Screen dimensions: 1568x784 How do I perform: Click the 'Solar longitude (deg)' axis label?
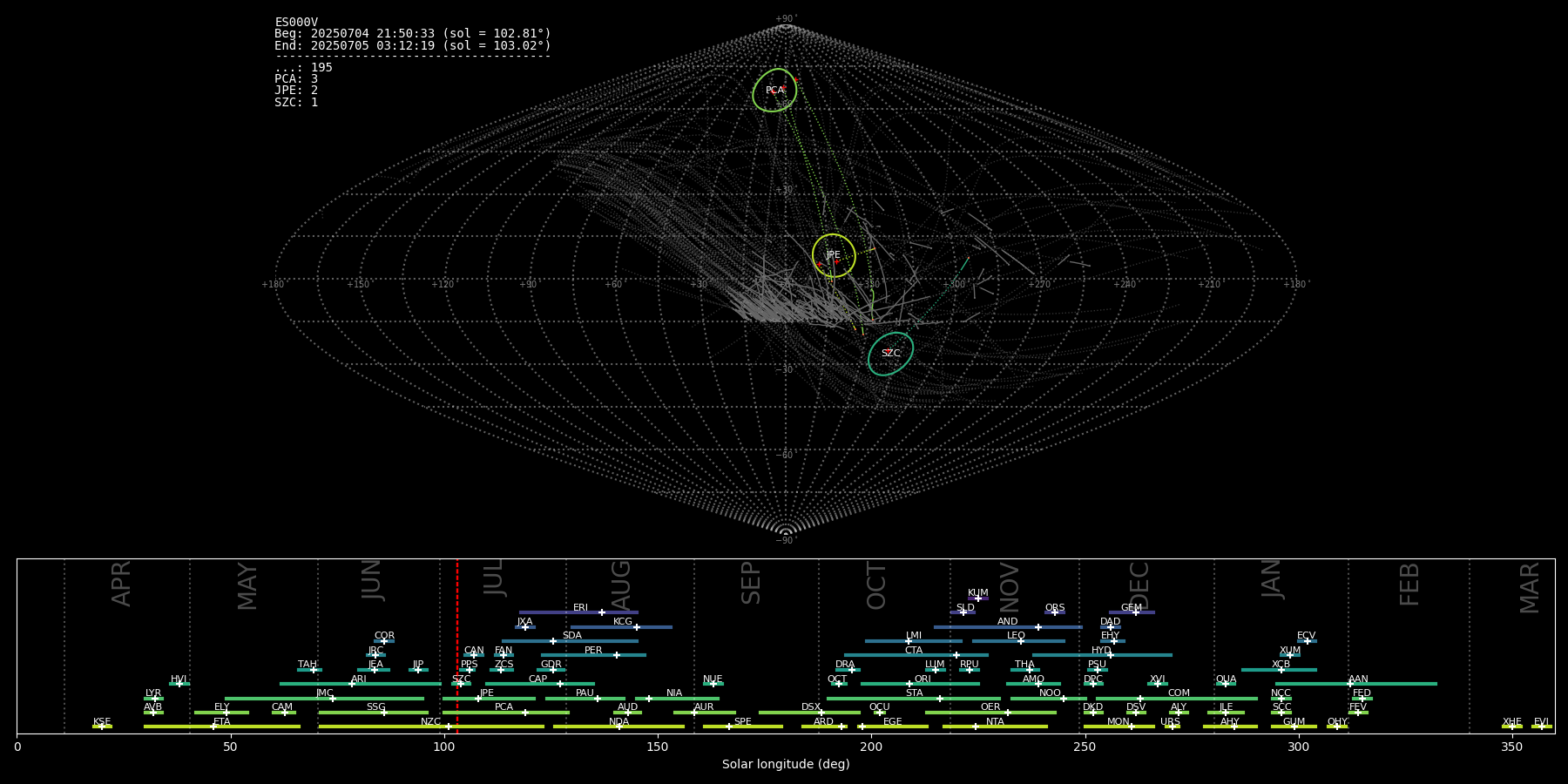[x=786, y=765]
